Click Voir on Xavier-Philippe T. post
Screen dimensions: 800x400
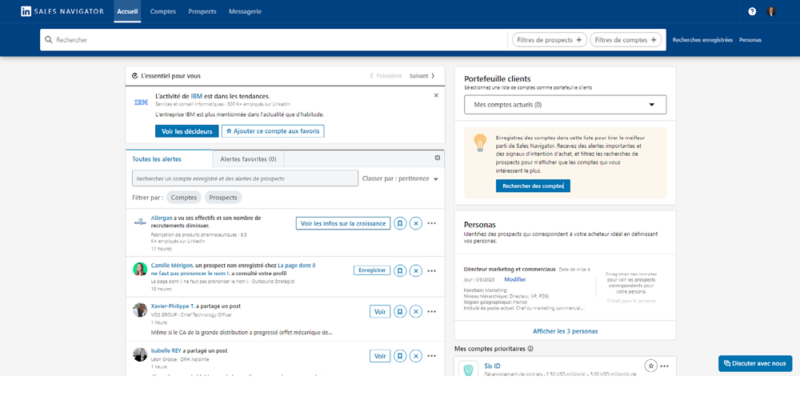pos(380,312)
